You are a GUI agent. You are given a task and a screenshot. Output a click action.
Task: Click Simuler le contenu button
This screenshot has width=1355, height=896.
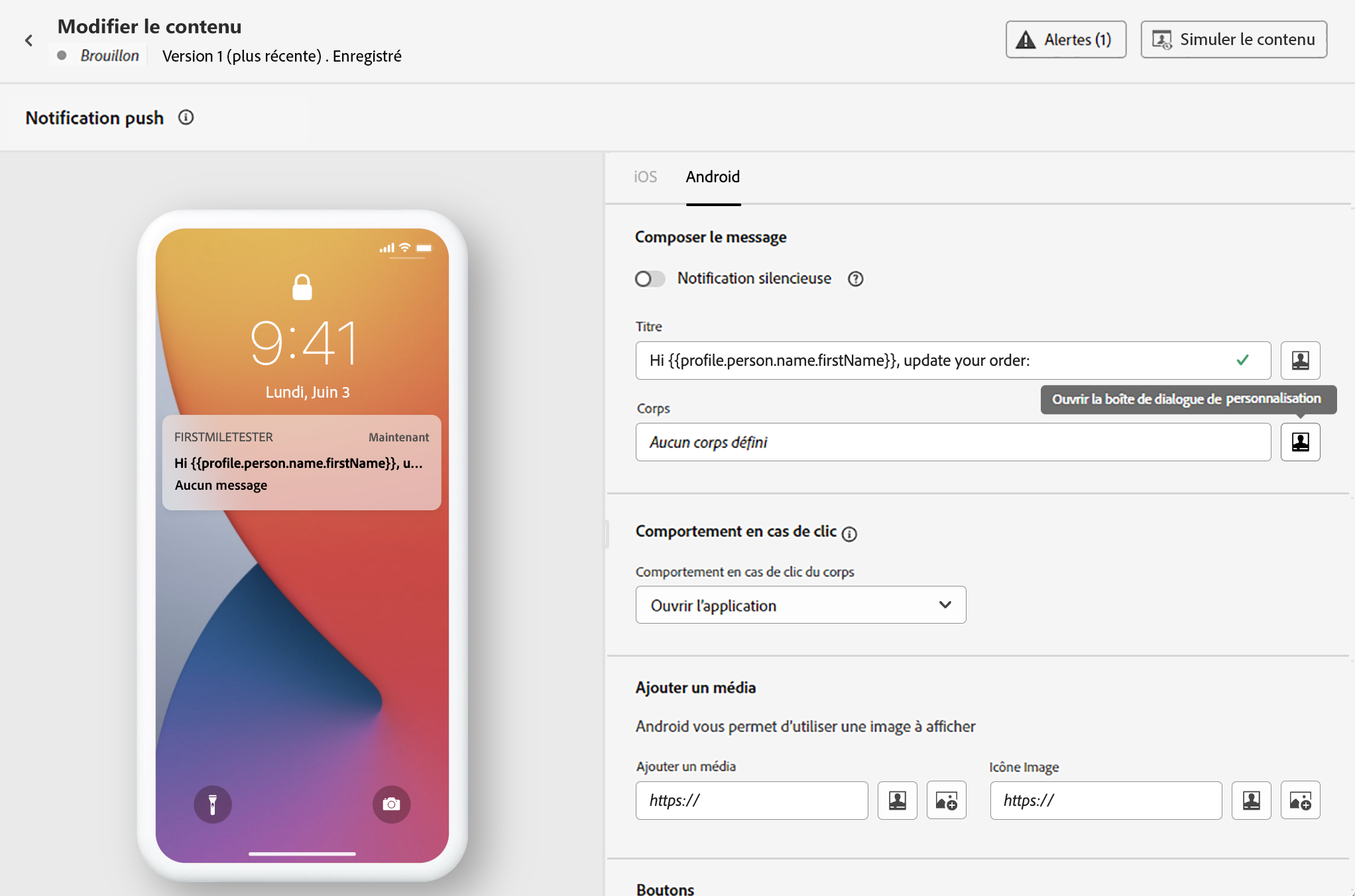[x=1233, y=40]
